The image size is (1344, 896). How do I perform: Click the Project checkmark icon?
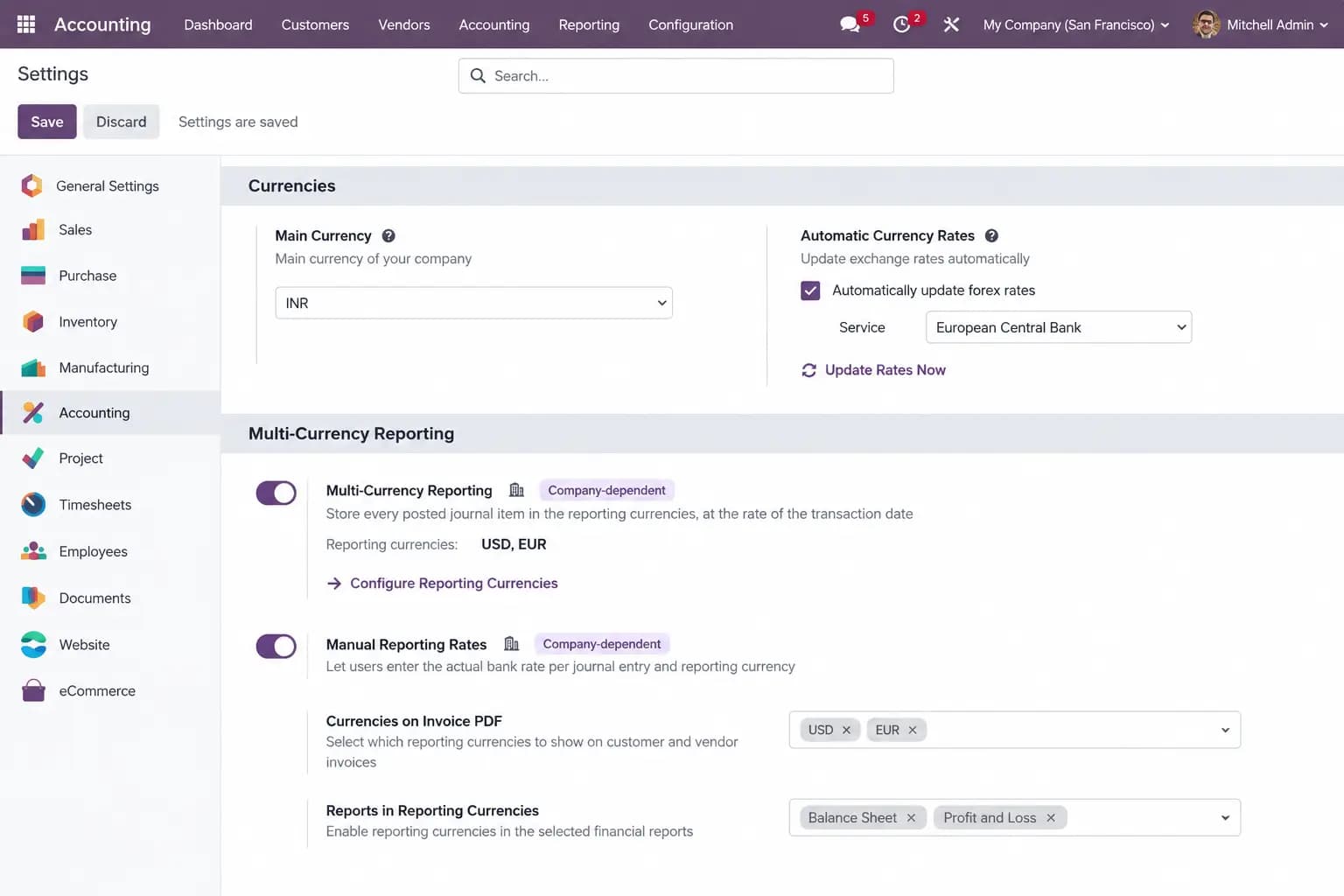point(32,458)
